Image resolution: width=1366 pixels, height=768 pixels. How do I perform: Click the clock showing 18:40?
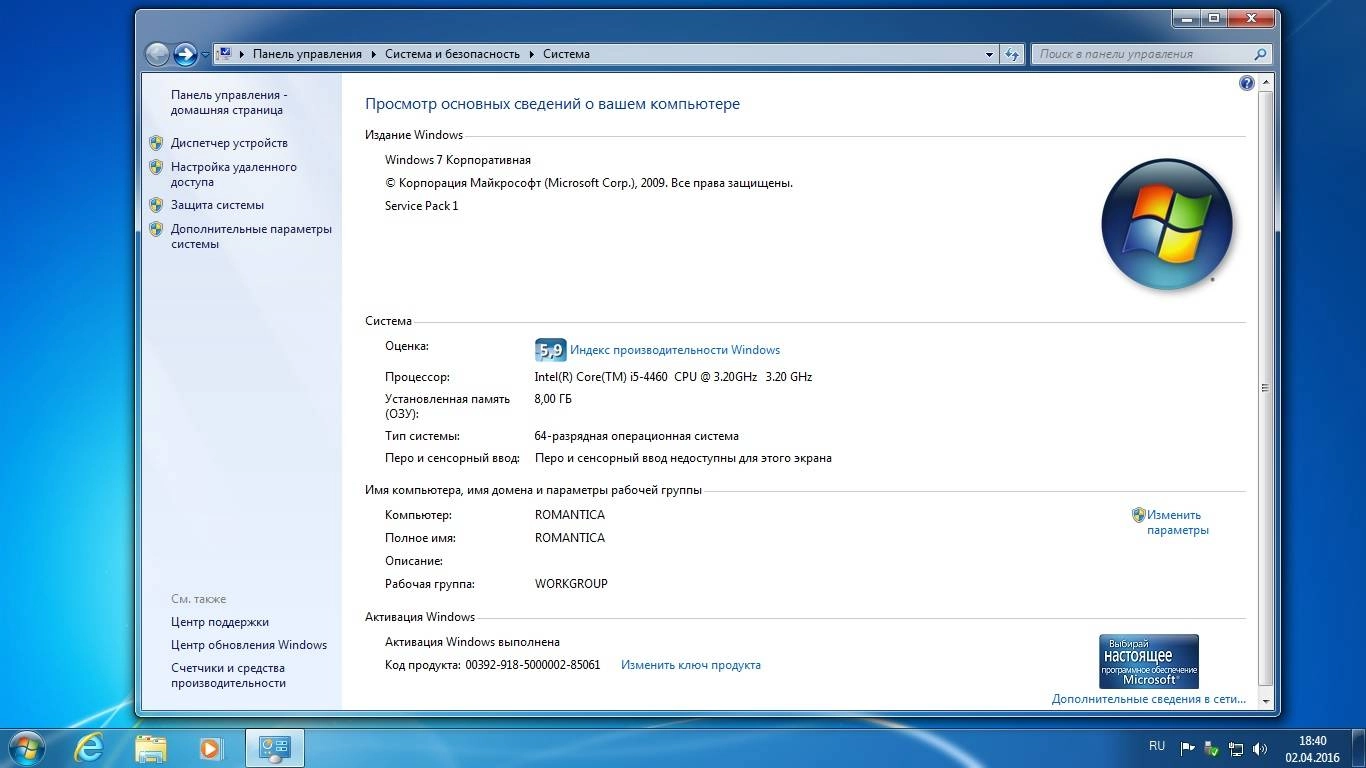coord(1312,741)
